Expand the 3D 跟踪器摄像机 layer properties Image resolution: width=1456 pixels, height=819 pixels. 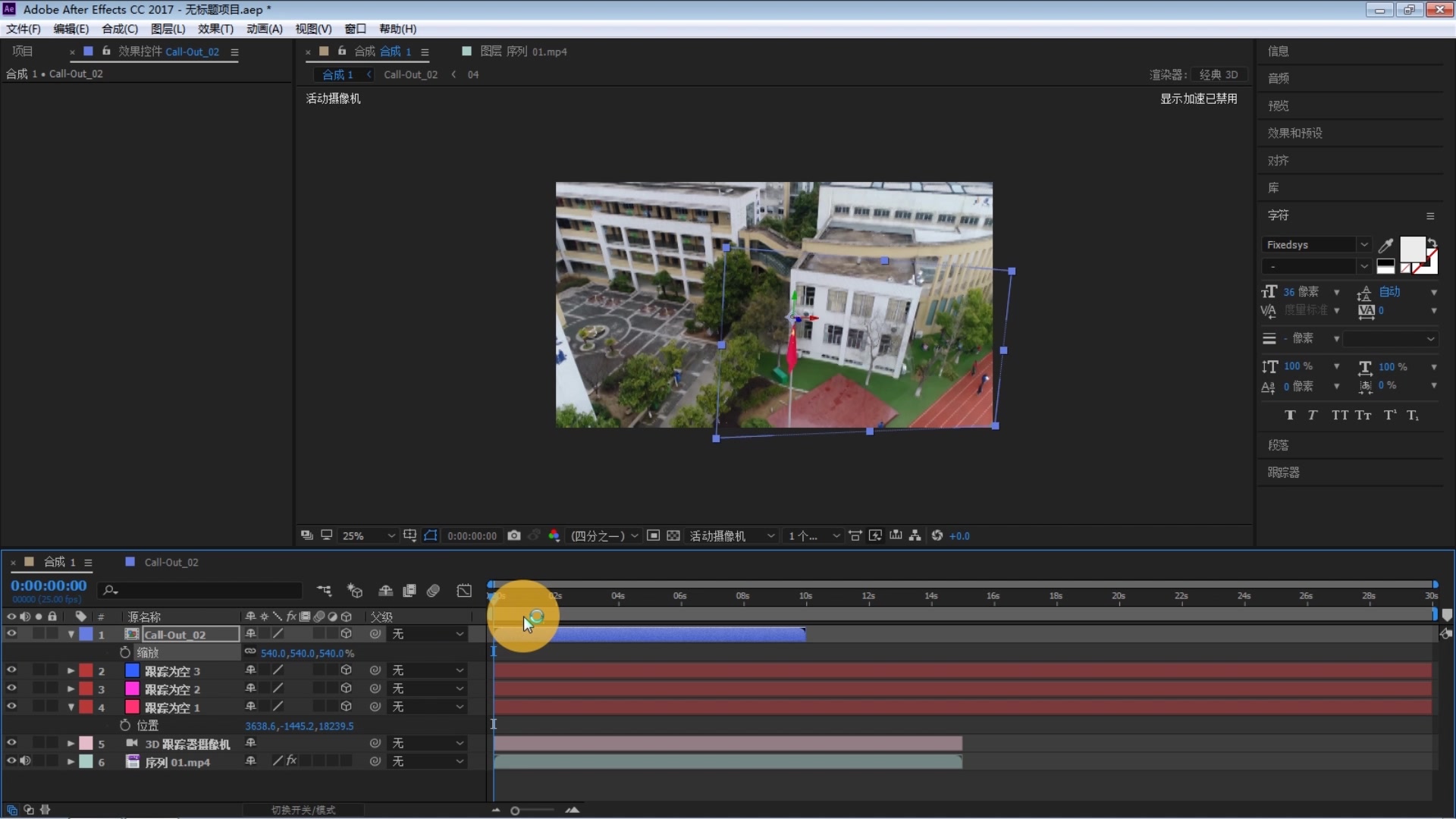(x=71, y=744)
